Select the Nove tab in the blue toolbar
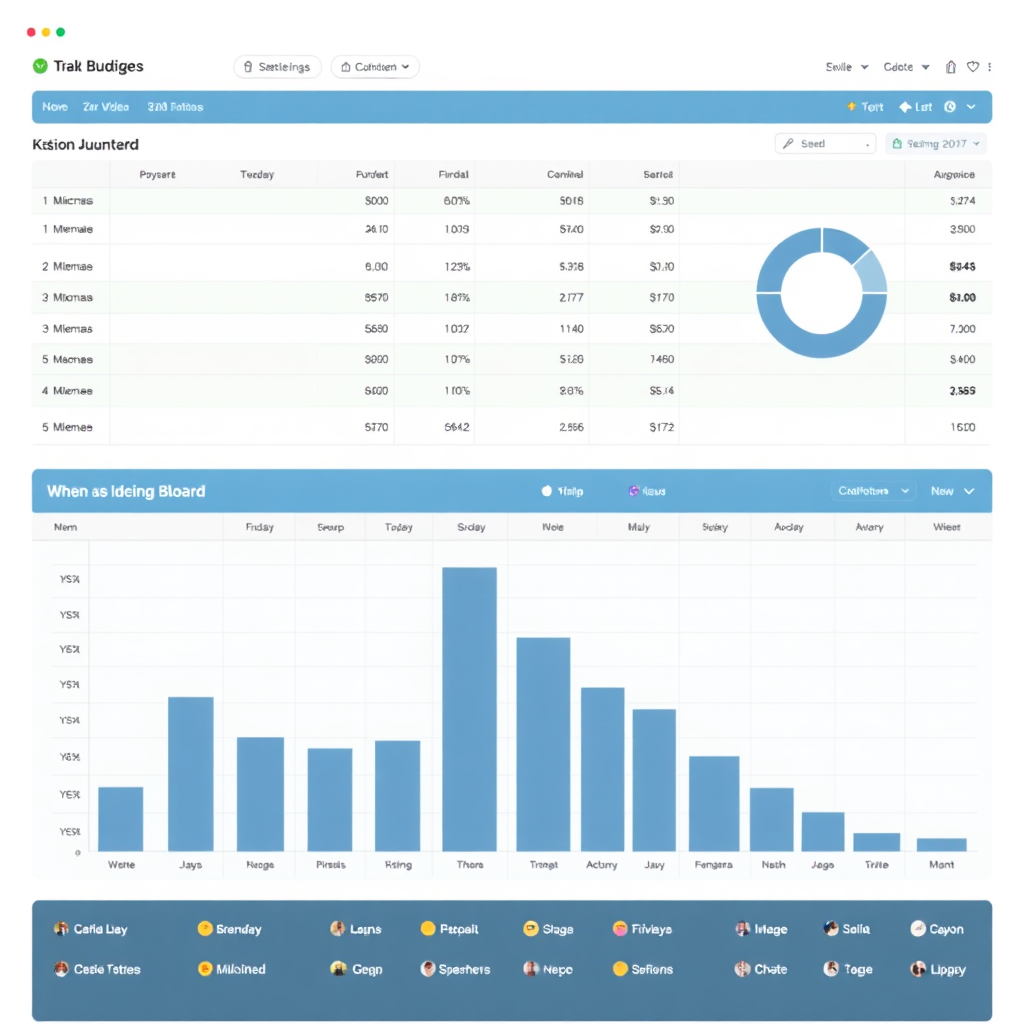This screenshot has width=1024, height=1024. pos(55,107)
